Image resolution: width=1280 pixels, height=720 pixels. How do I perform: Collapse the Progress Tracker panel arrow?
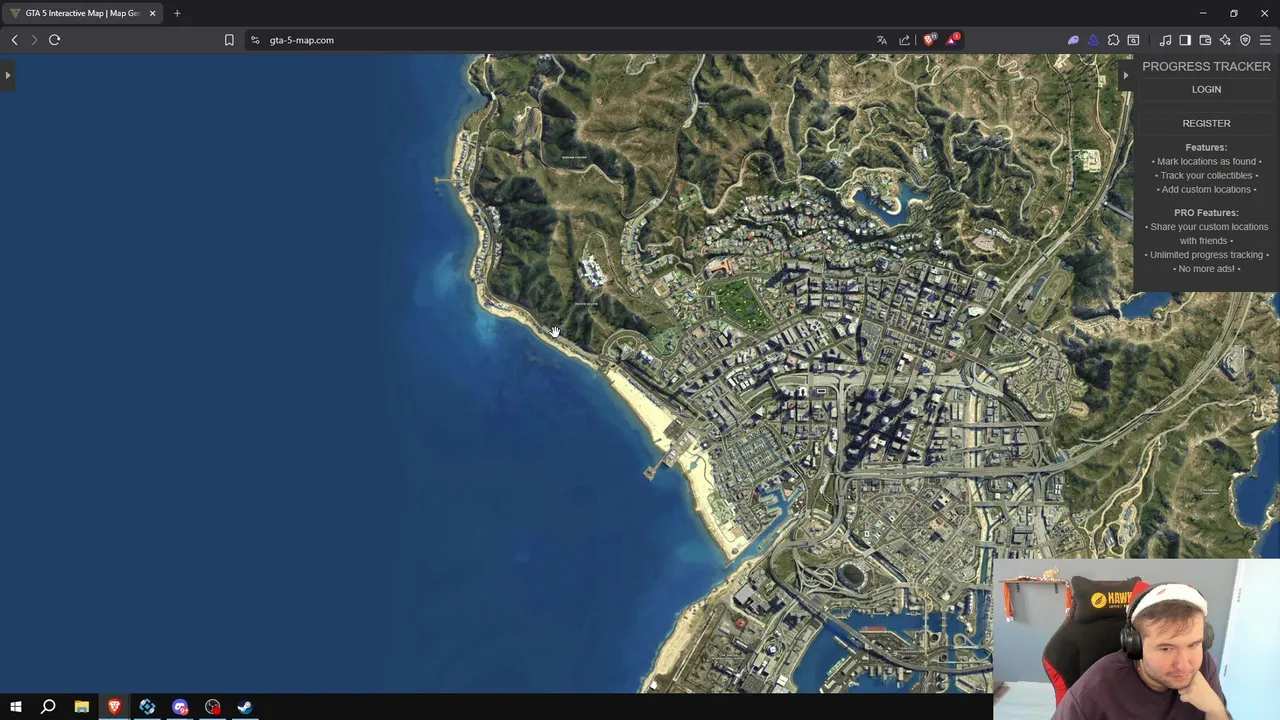pos(1125,75)
